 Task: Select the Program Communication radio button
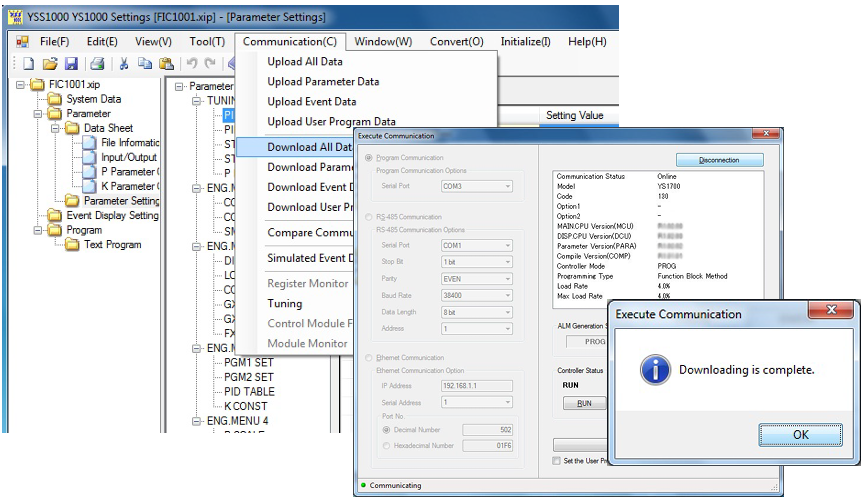pos(369,158)
